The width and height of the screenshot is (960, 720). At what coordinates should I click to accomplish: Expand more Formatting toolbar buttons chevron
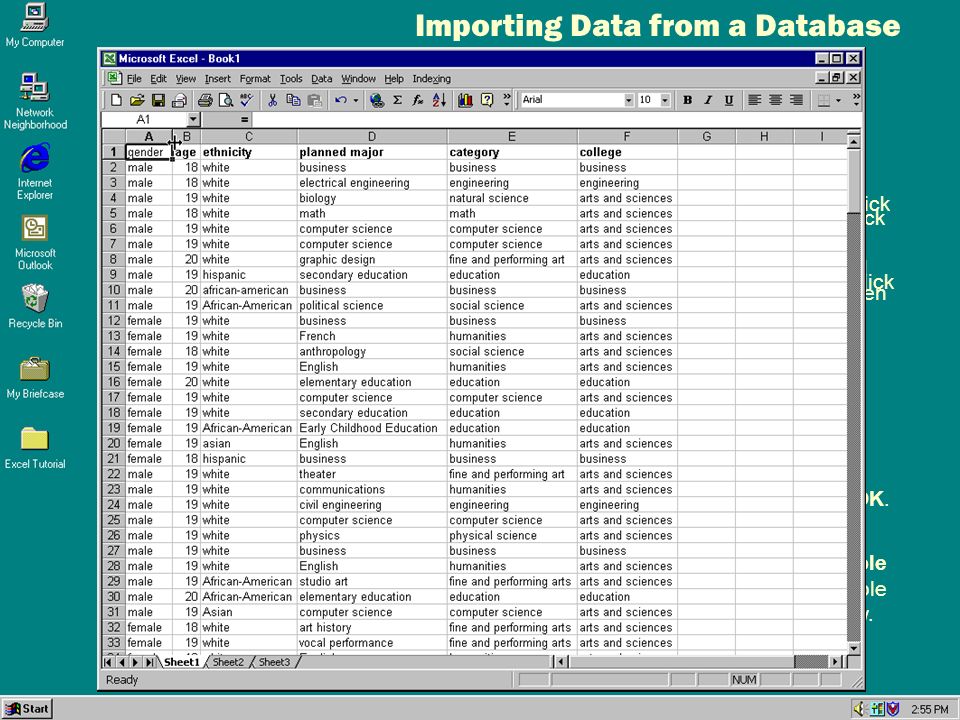tap(856, 100)
